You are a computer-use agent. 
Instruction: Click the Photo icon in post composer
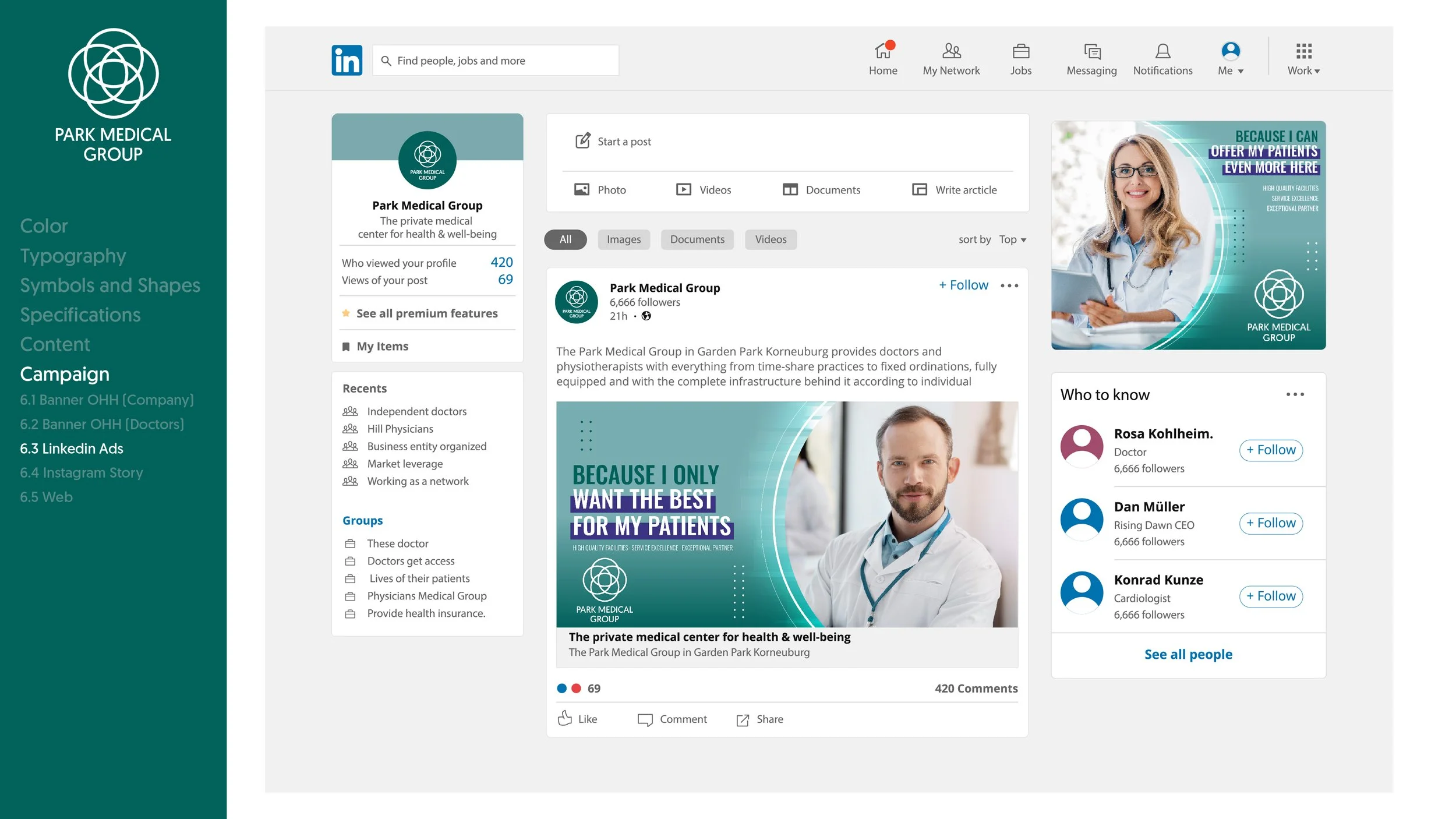pyautogui.click(x=582, y=189)
